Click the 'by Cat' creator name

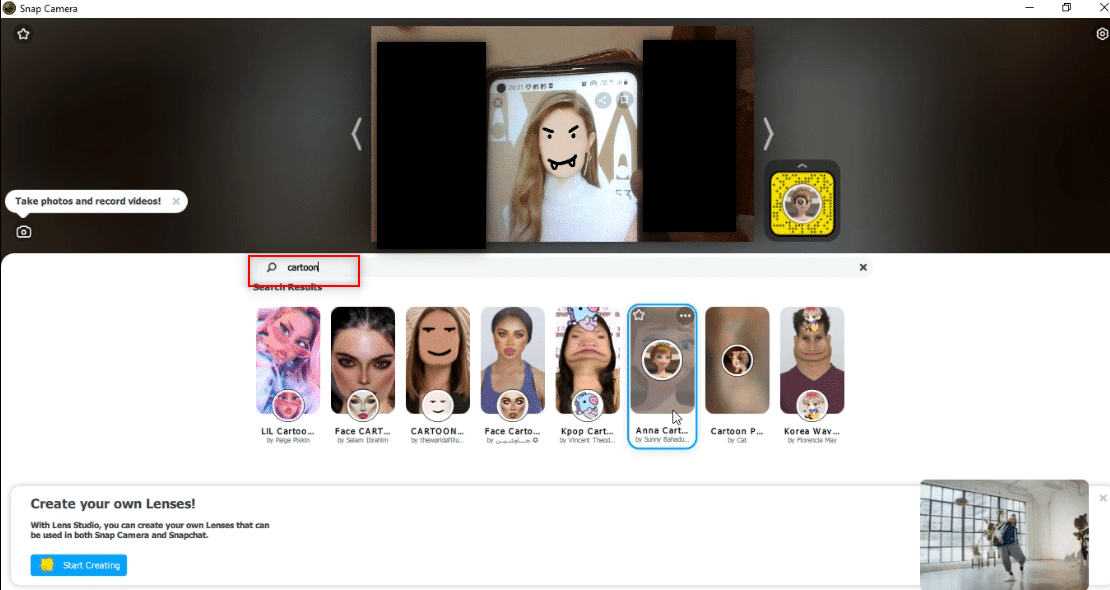(x=737, y=441)
